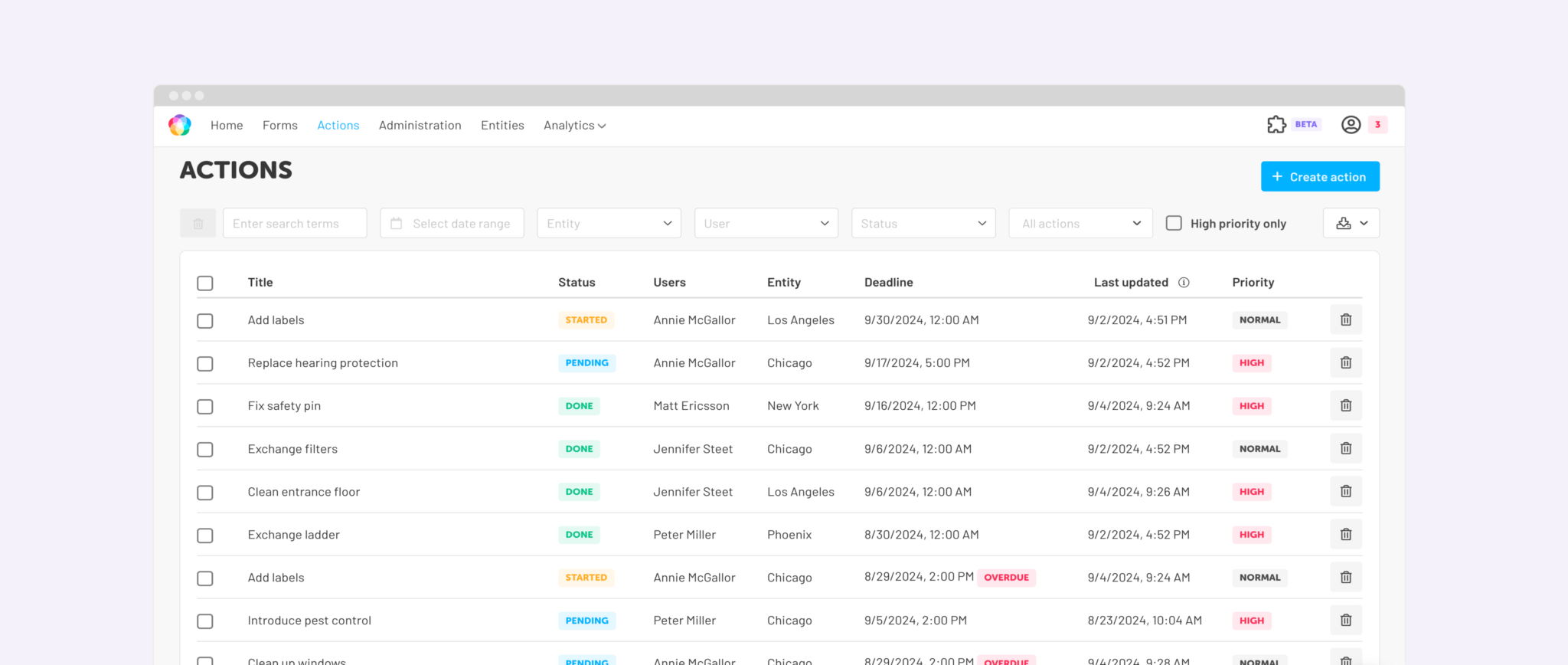Open the Status filter dropdown
1568x665 pixels.
923,223
